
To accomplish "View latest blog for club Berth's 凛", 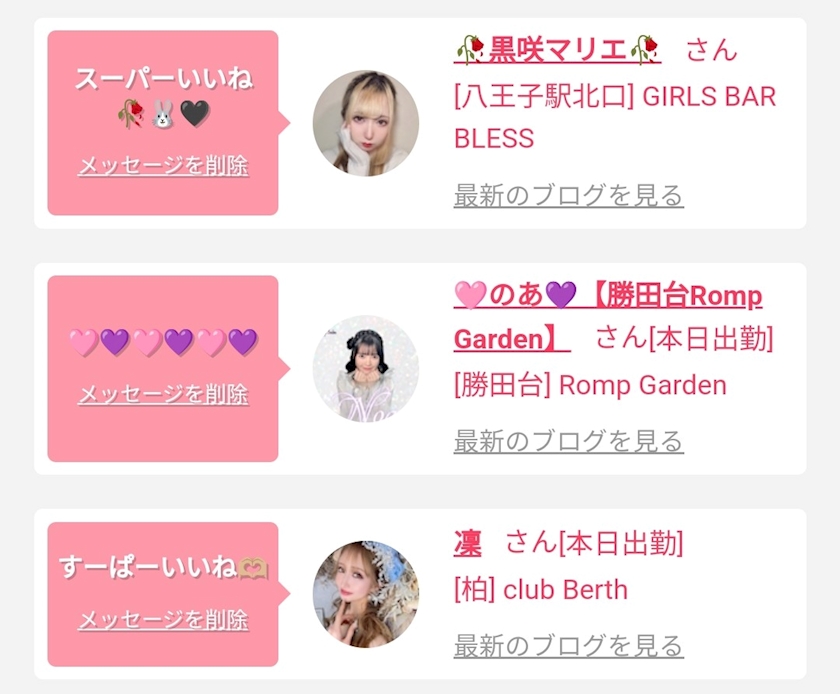I will click(568, 645).
